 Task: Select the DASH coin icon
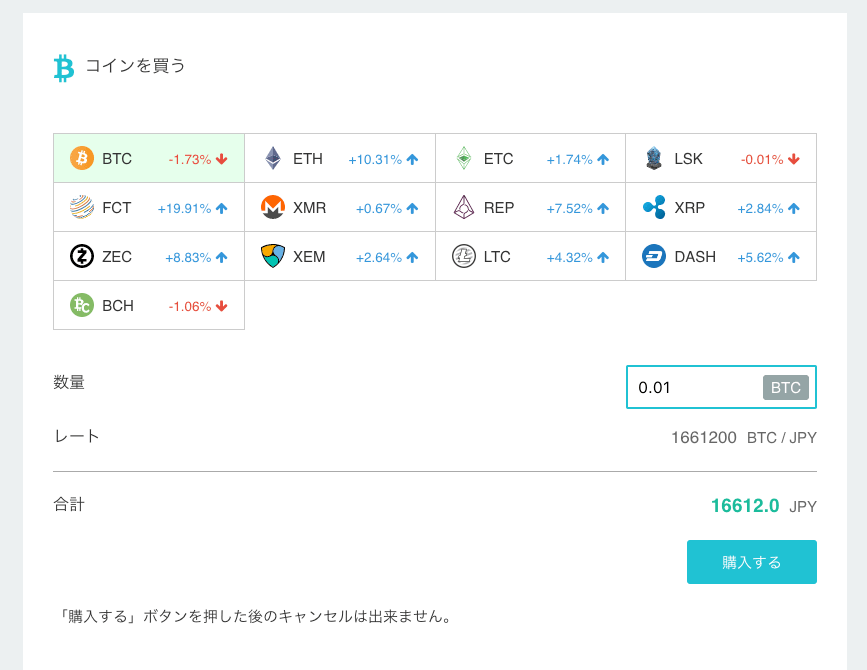pyautogui.click(x=654, y=257)
